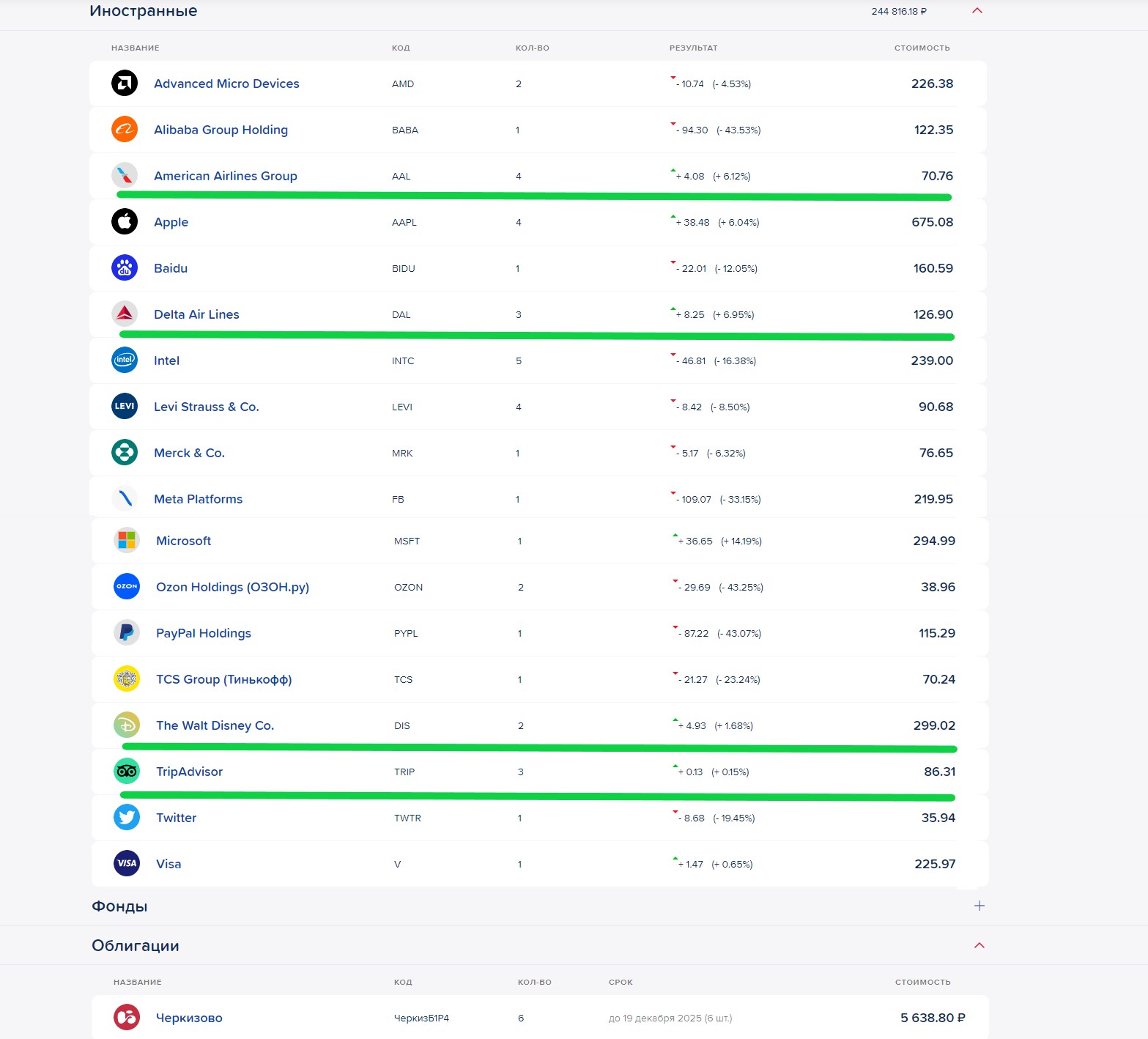The height and width of the screenshot is (1039, 1148).
Task: Open the American Airlines Group link
Action: [x=226, y=176]
